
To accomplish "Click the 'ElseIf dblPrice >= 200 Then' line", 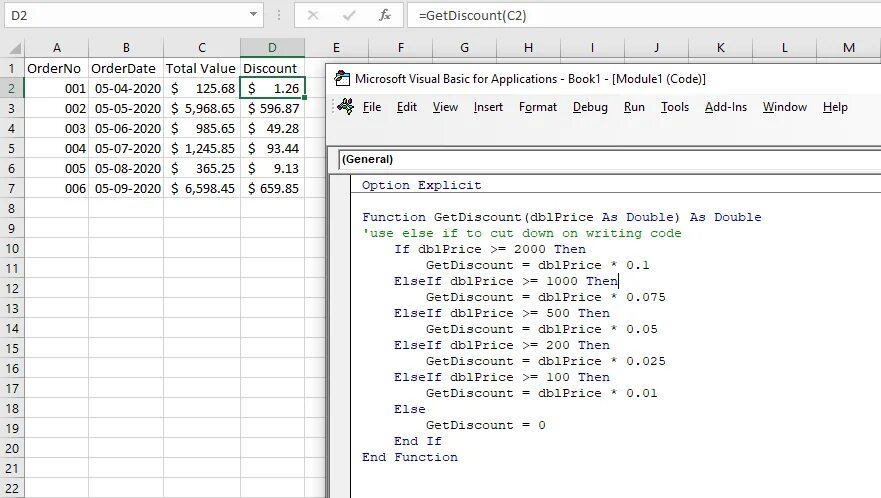I will pos(502,345).
